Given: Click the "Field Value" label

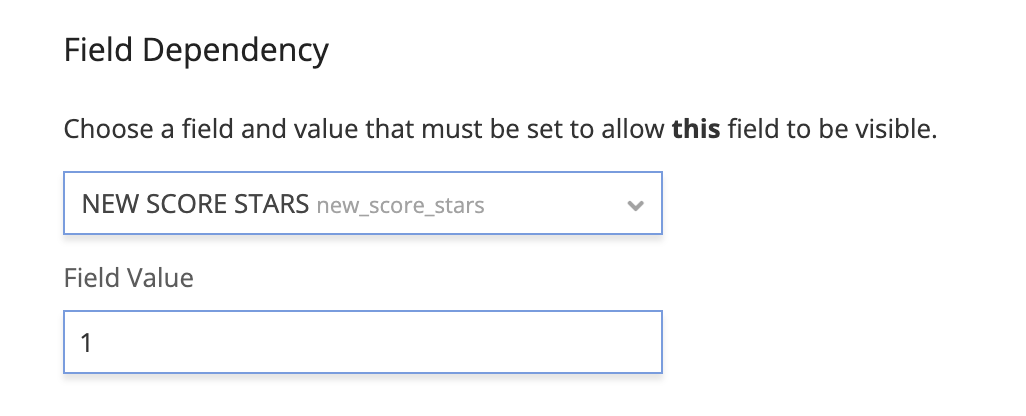Looking at the screenshot, I should click(x=128, y=277).
